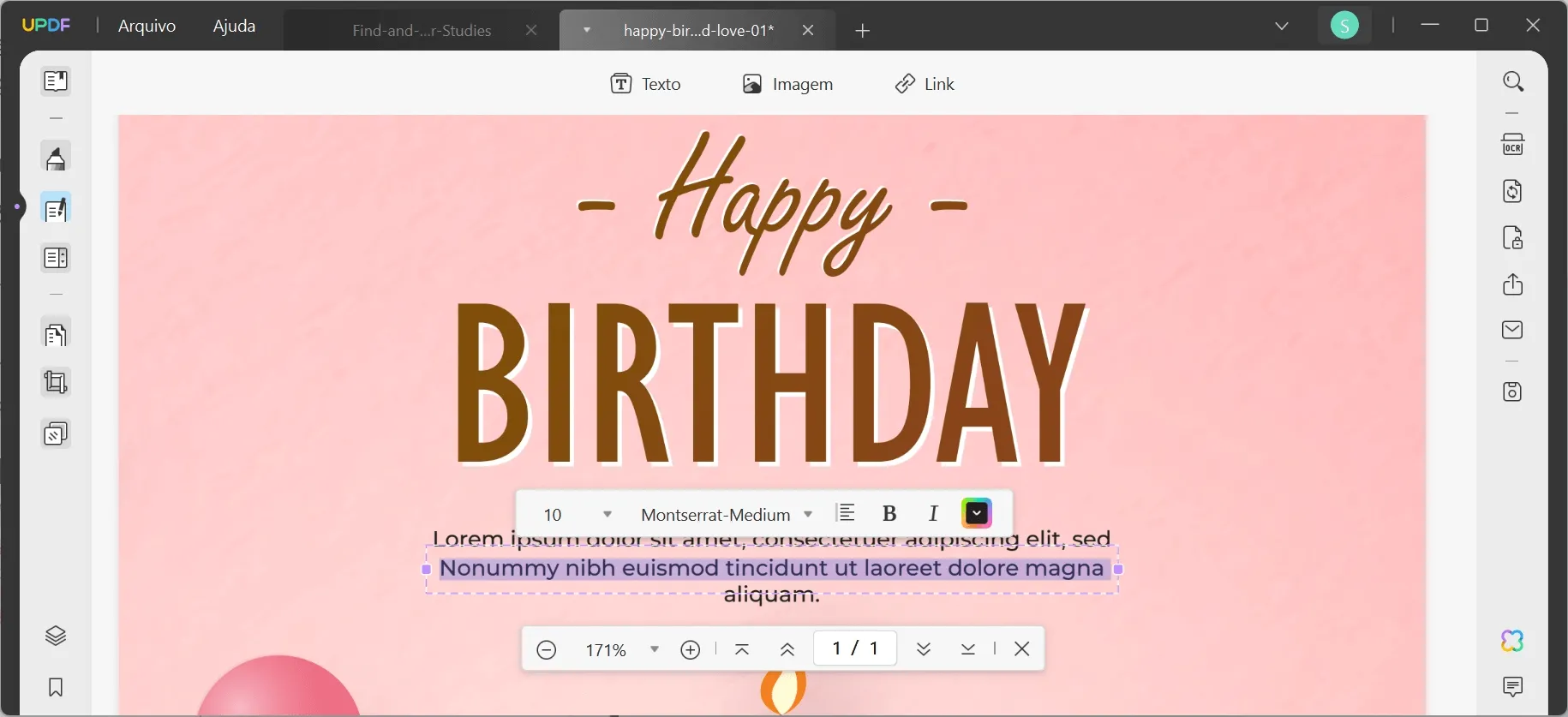Add a new tab with plus button
The height and width of the screenshot is (717, 1568).
pos(863,31)
